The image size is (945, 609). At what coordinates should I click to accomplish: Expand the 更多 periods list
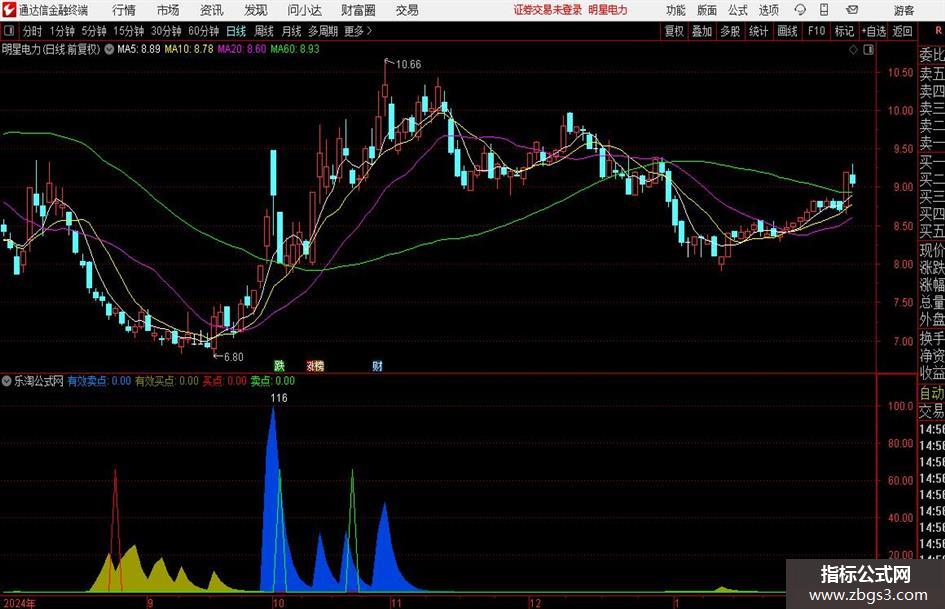tap(358, 31)
